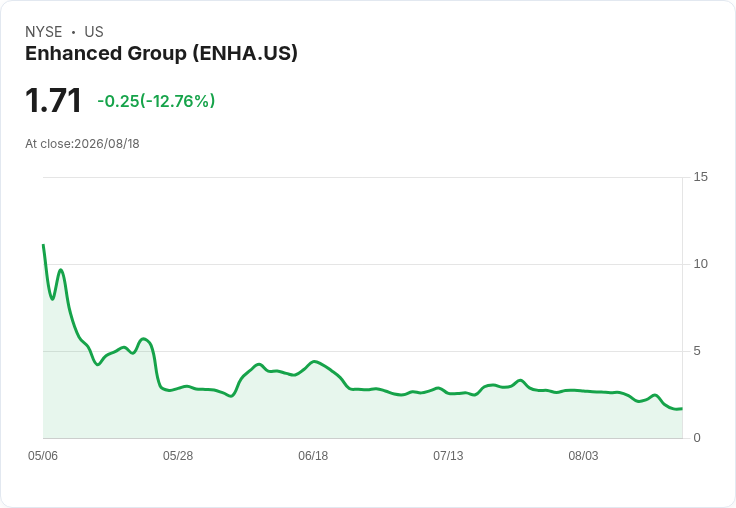This screenshot has width=736, height=508.
Task: Click the price line's final point at right edge
Action: click(x=682, y=408)
